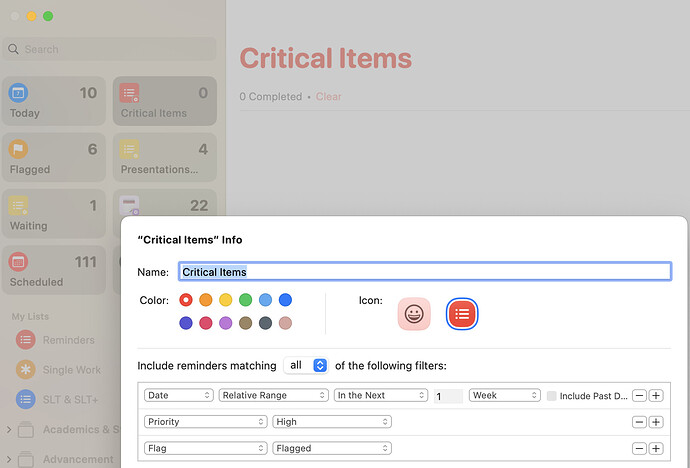The image size is (690, 468).
Task: Remove the Priority filter row with minus
Action: [x=640, y=422]
